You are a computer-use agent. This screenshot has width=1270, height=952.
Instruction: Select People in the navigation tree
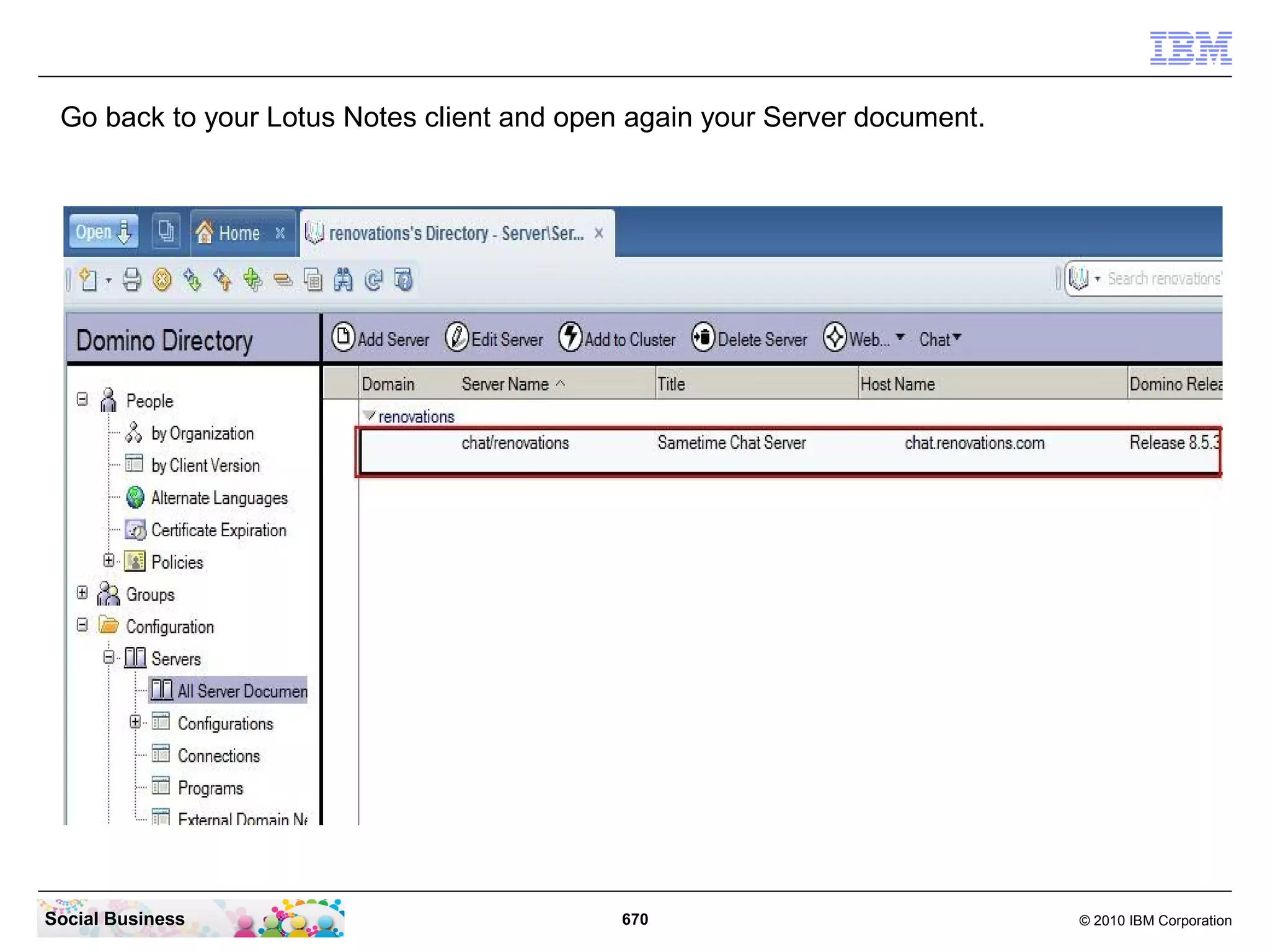pos(149,401)
